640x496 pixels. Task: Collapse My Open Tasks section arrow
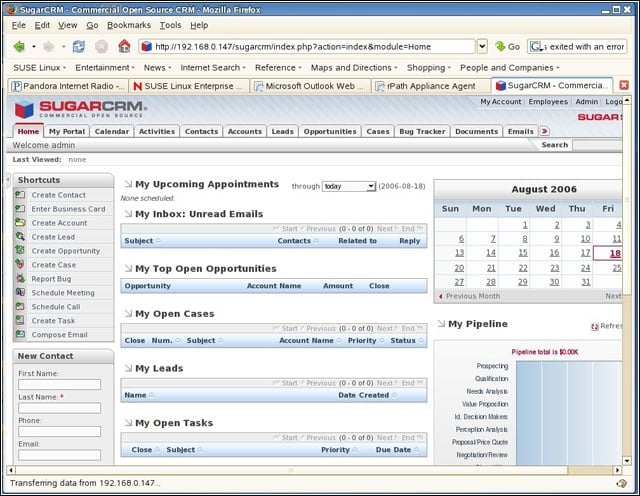point(128,423)
